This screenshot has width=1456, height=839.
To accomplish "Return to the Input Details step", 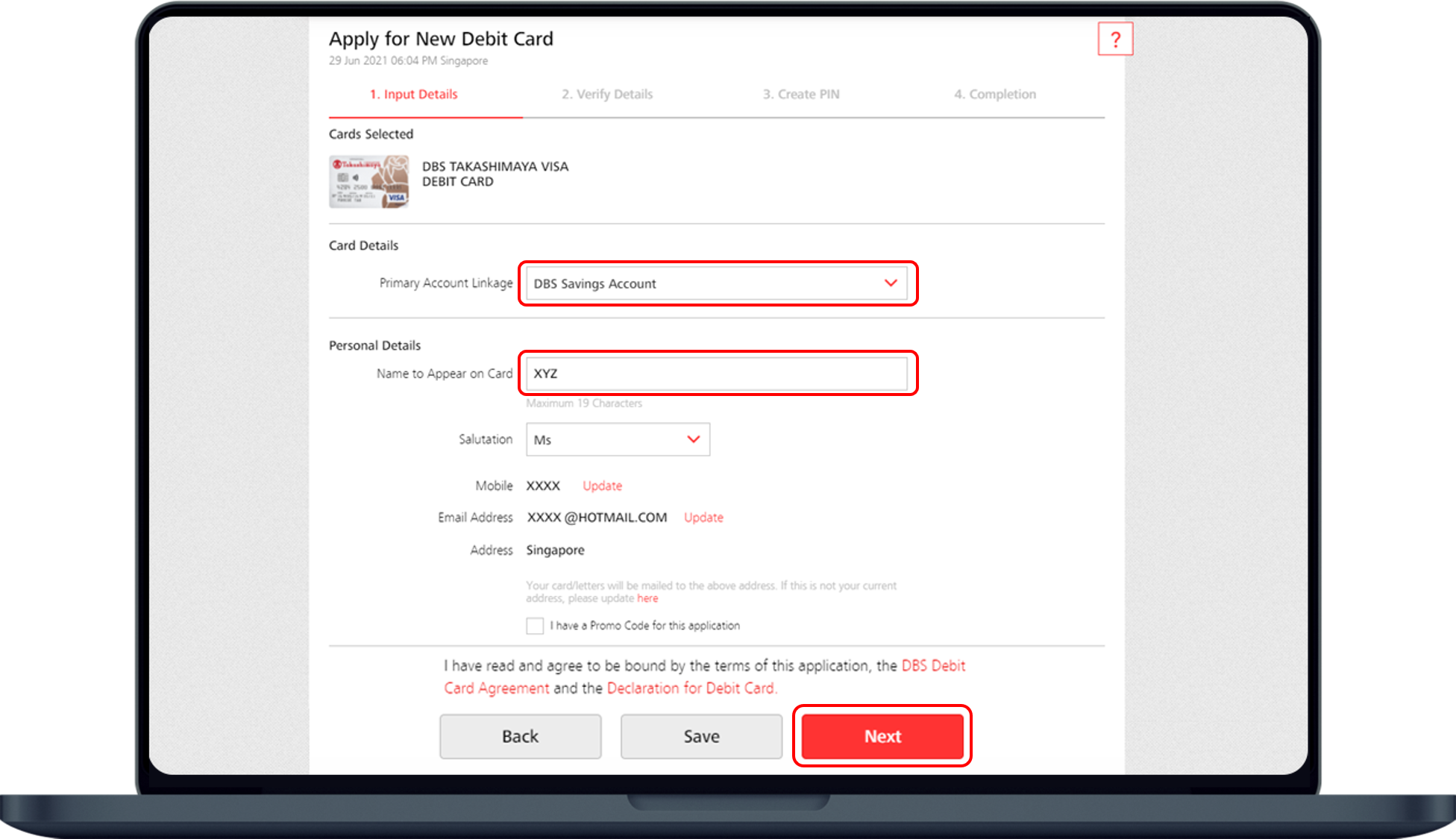I will [413, 94].
